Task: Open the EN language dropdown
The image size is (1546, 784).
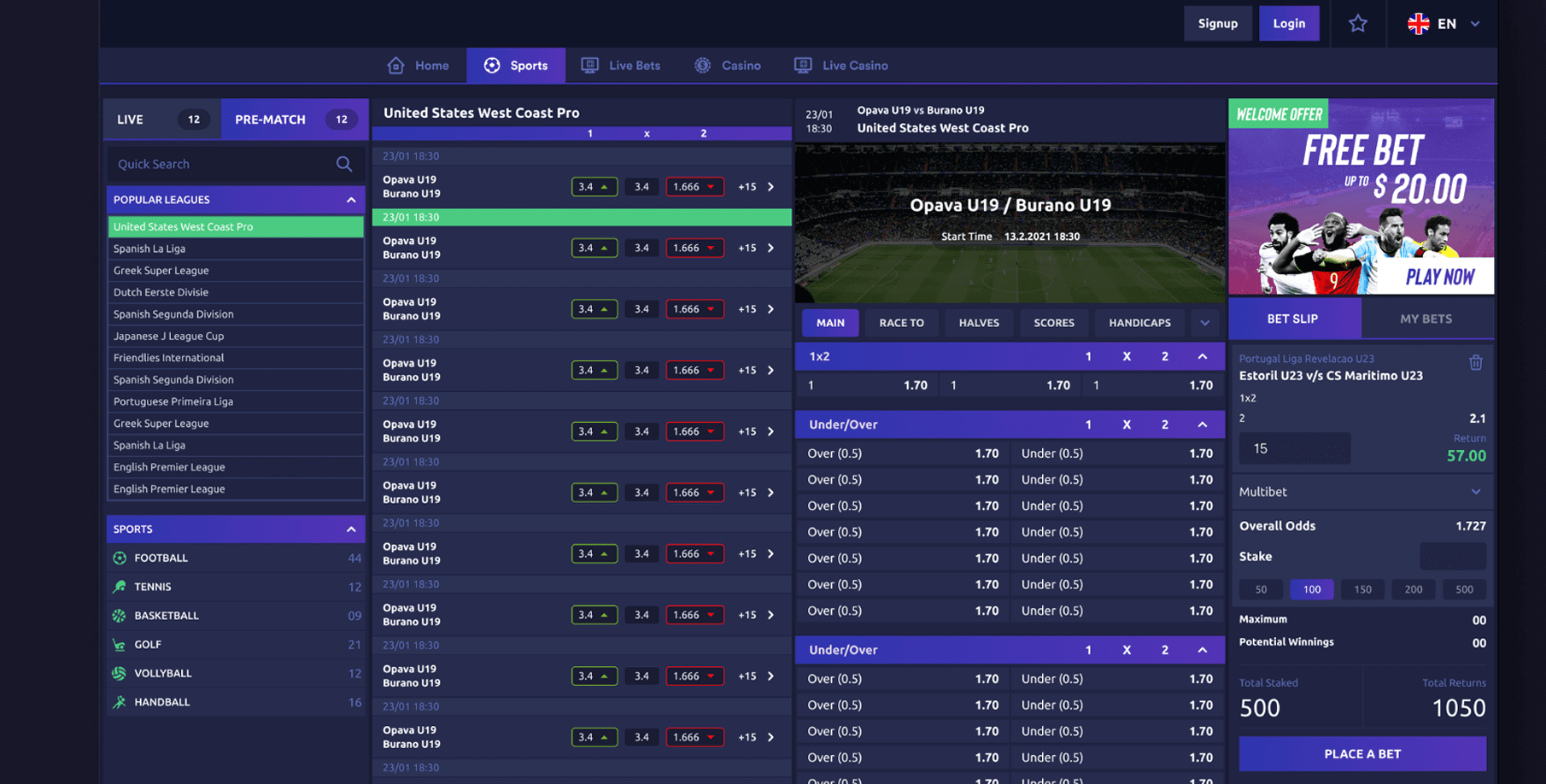Action: 1446,23
